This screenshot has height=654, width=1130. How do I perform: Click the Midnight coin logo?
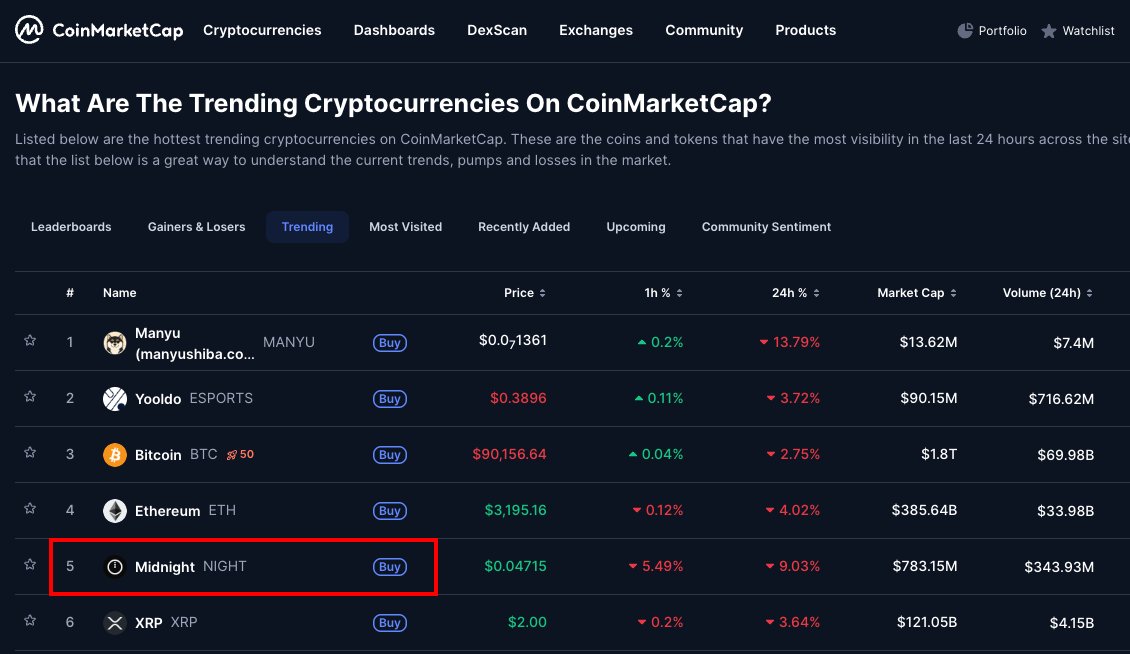coord(115,567)
